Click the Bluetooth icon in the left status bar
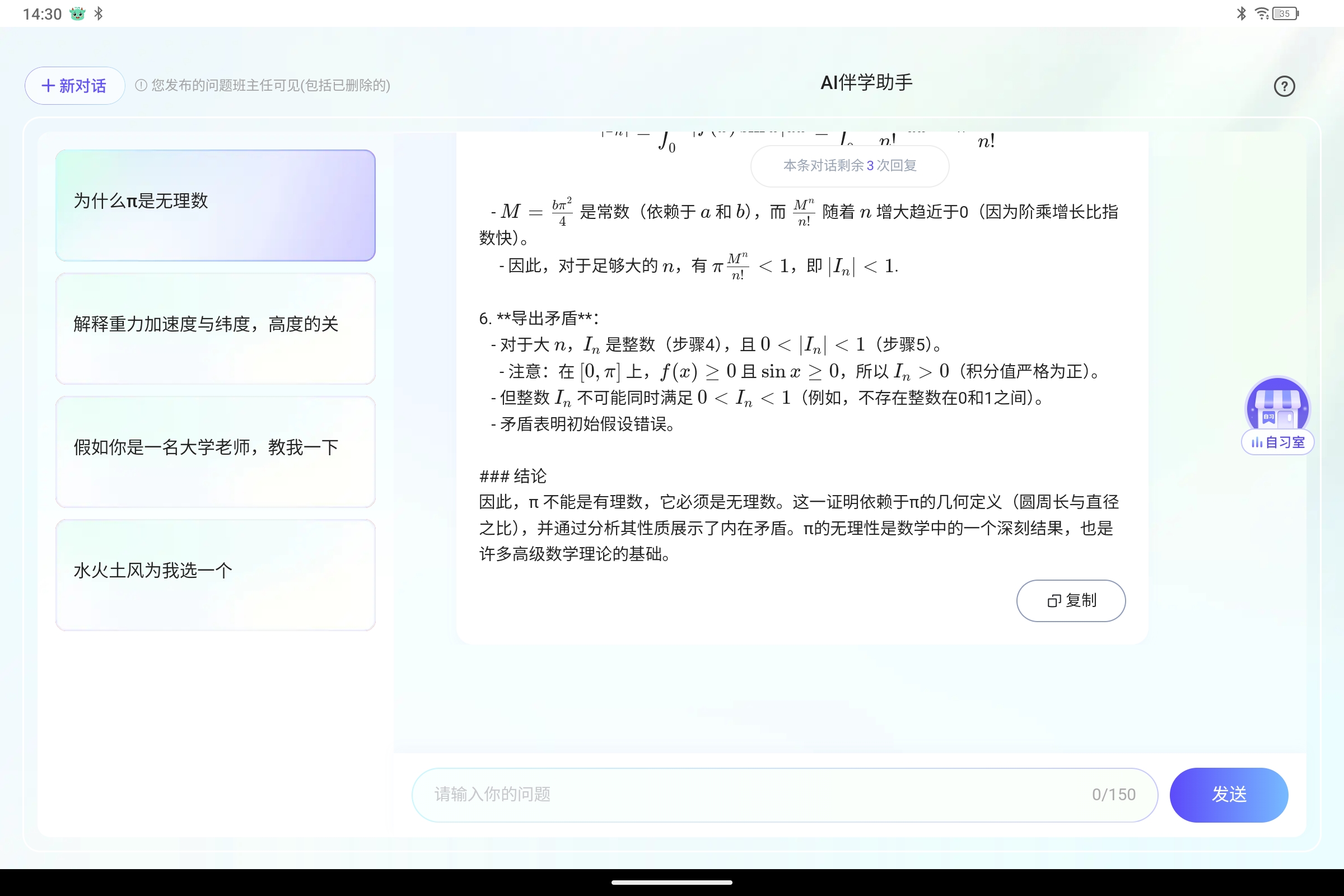The image size is (1344, 896). coord(99,13)
